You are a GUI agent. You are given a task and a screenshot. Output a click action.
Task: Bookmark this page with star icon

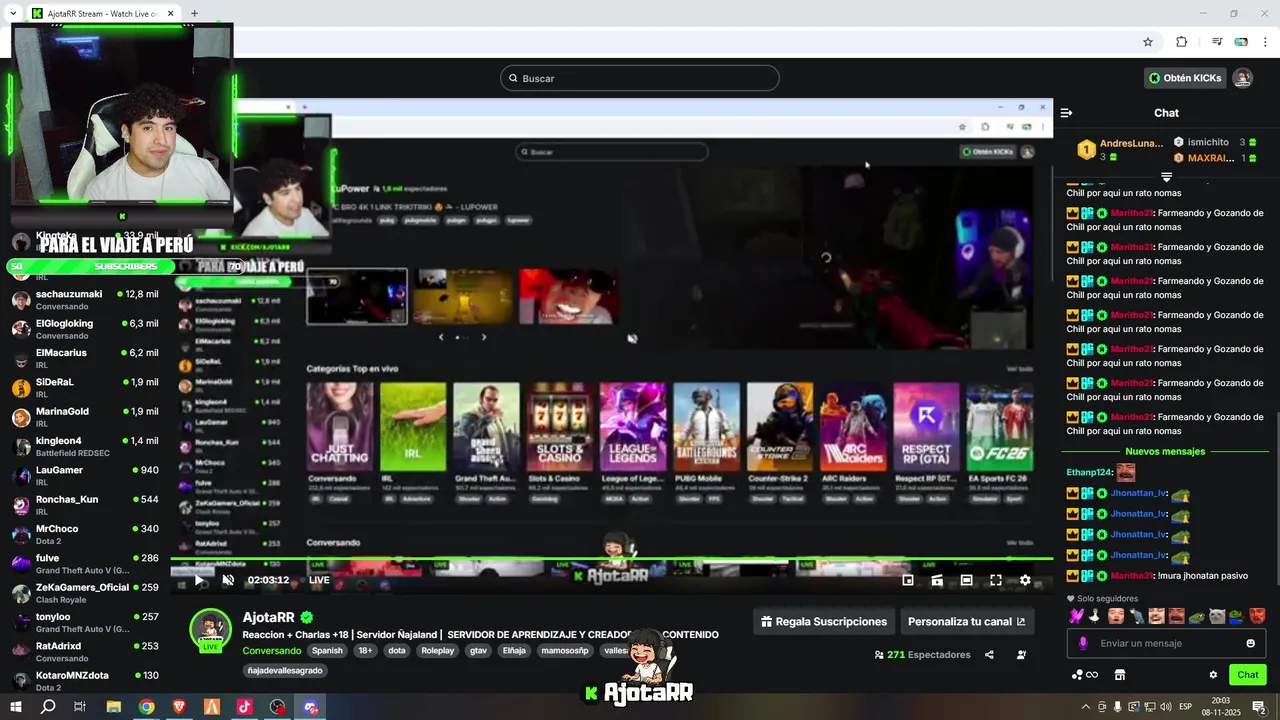1148,42
